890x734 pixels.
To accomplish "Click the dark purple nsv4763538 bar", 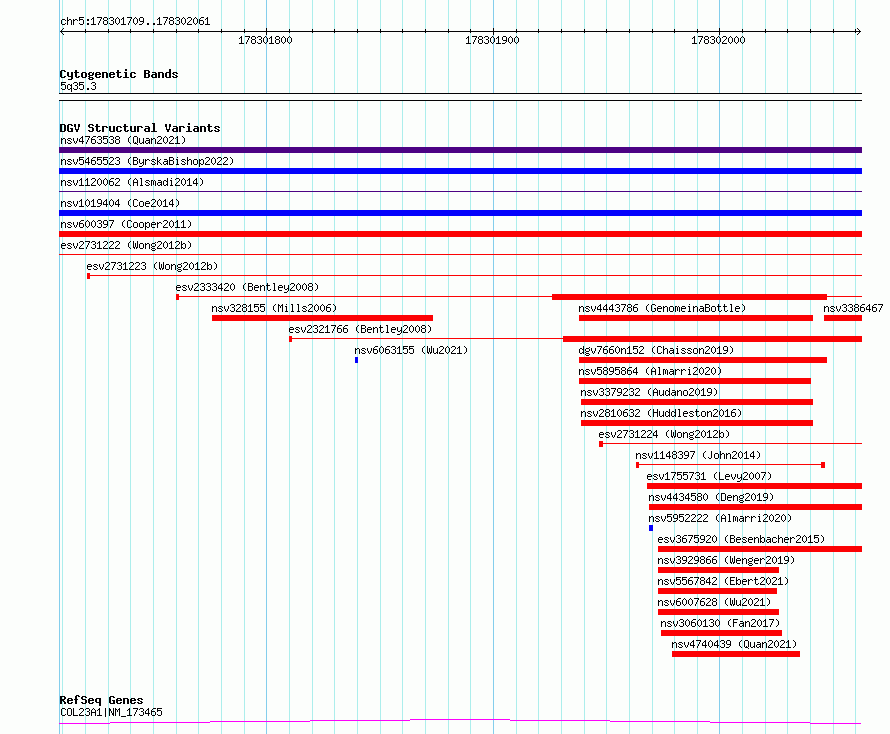I will (460, 150).
